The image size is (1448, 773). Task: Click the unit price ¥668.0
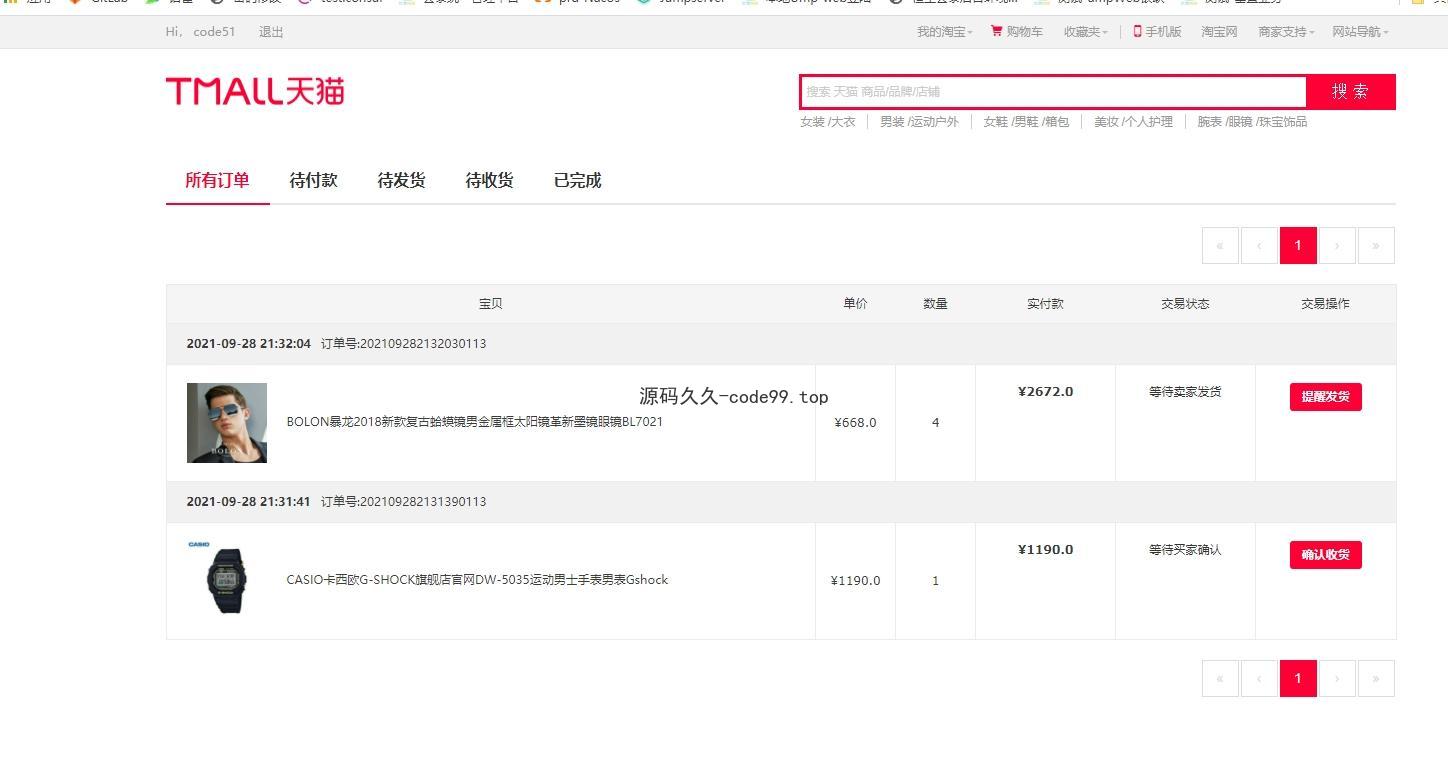tap(855, 423)
